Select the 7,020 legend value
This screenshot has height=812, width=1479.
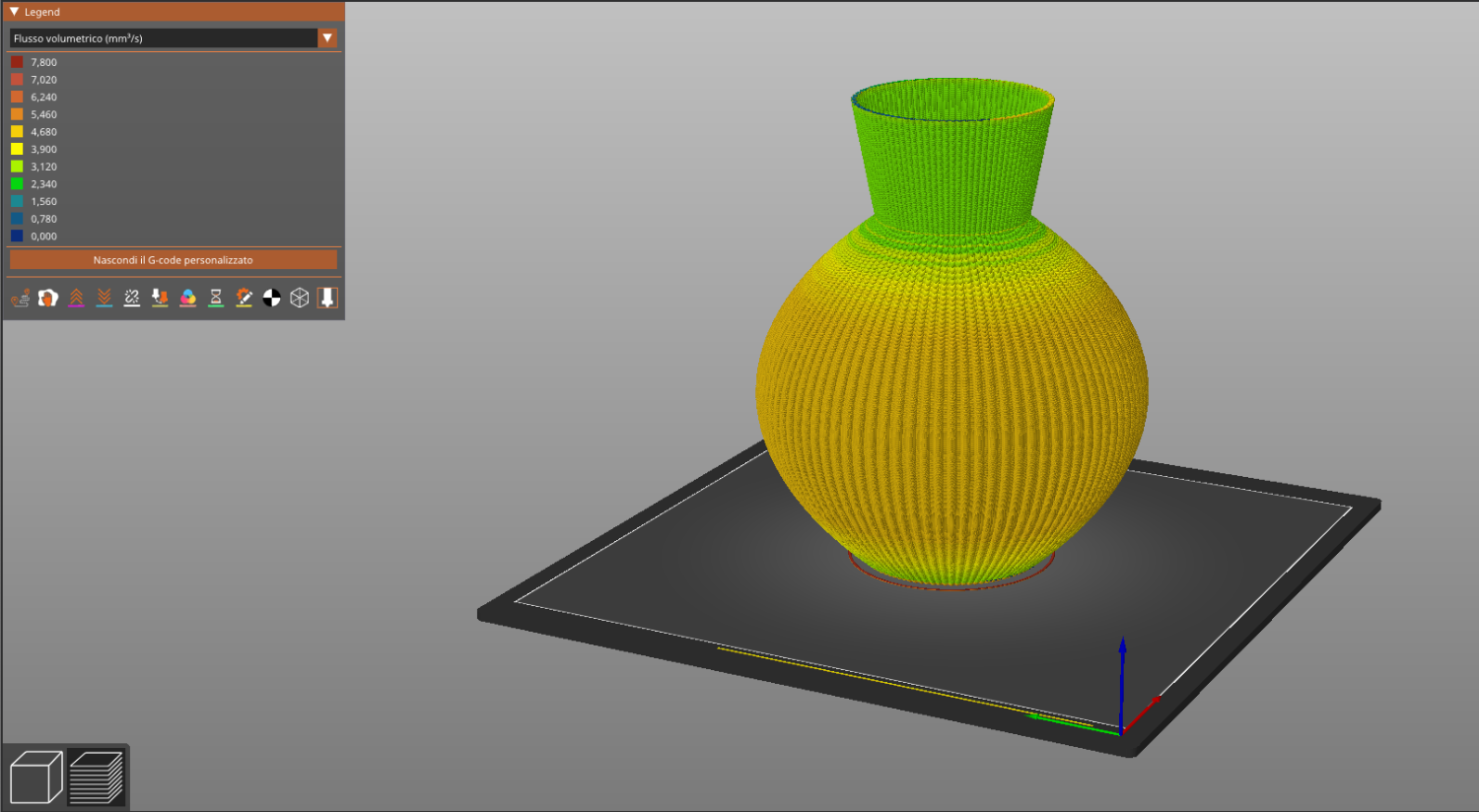click(43, 80)
